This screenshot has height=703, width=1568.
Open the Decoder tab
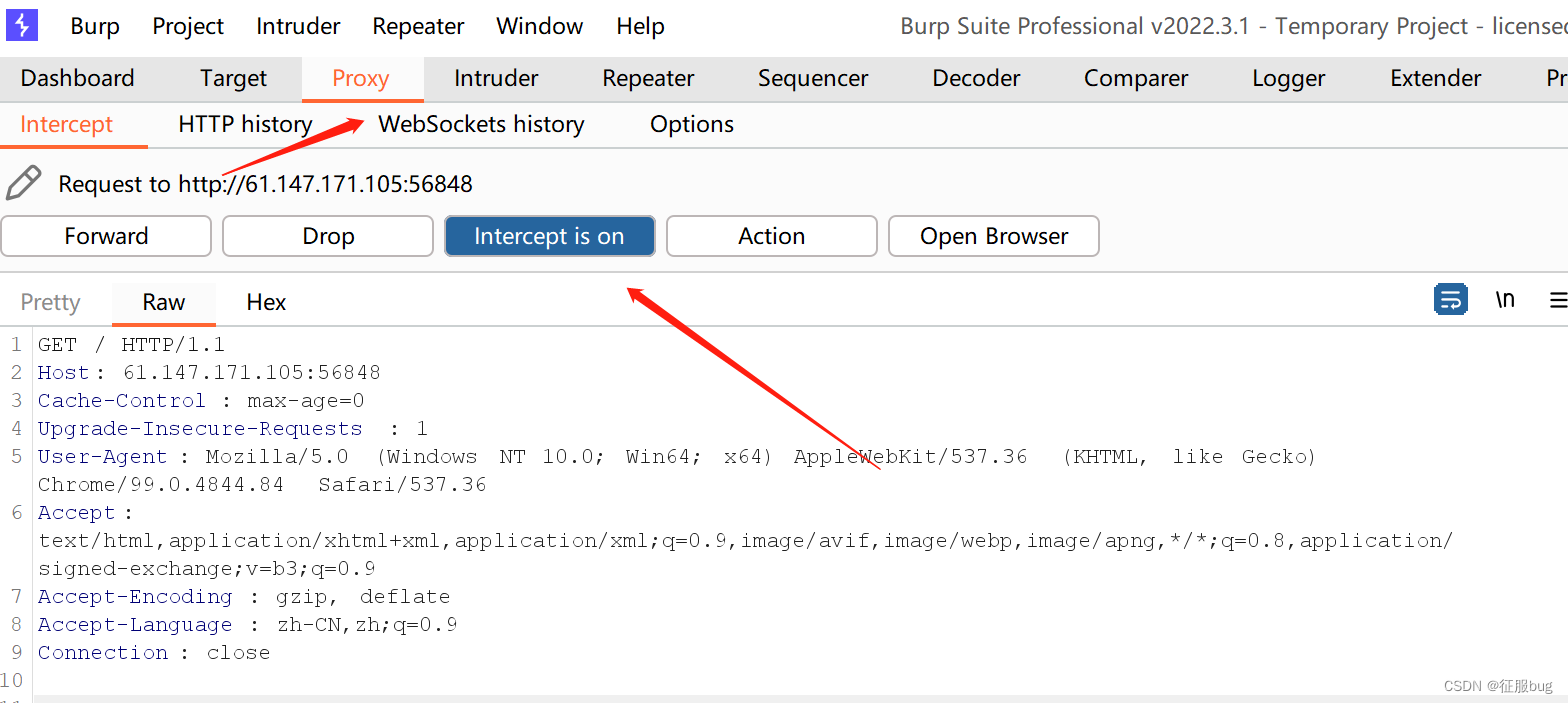tap(976, 78)
